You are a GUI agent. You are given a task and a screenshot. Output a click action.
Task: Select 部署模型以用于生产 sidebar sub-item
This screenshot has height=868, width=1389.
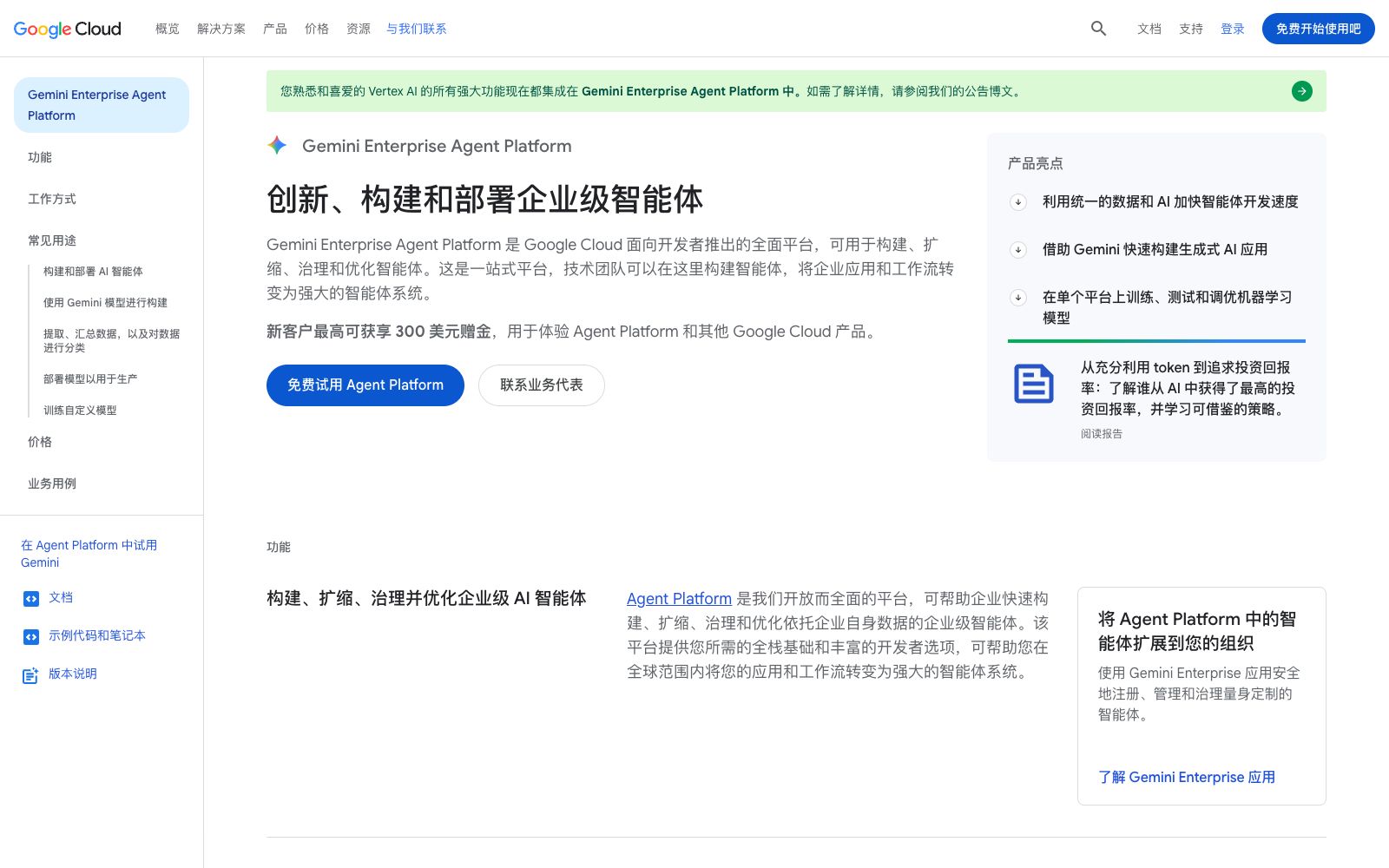pyautogui.click(x=90, y=379)
